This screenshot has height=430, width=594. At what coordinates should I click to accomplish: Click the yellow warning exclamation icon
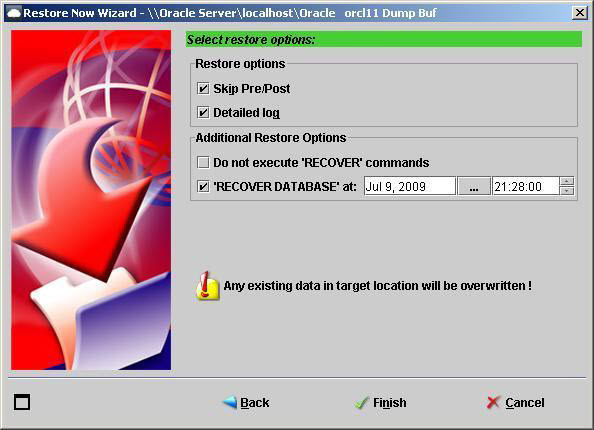[208, 286]
